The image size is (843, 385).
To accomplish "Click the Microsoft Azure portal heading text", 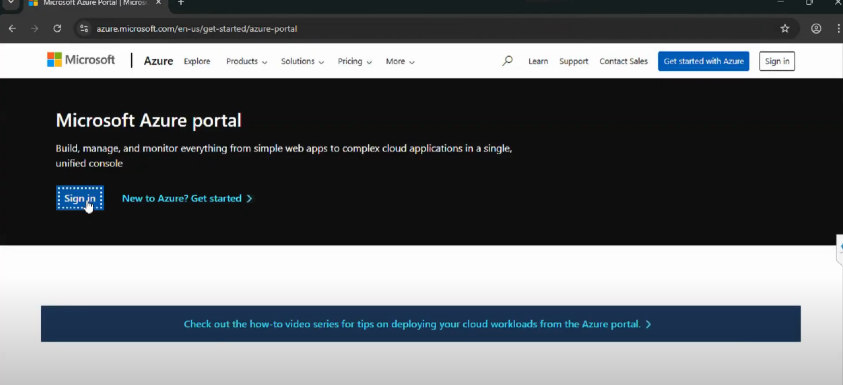I will pos(148,120).
